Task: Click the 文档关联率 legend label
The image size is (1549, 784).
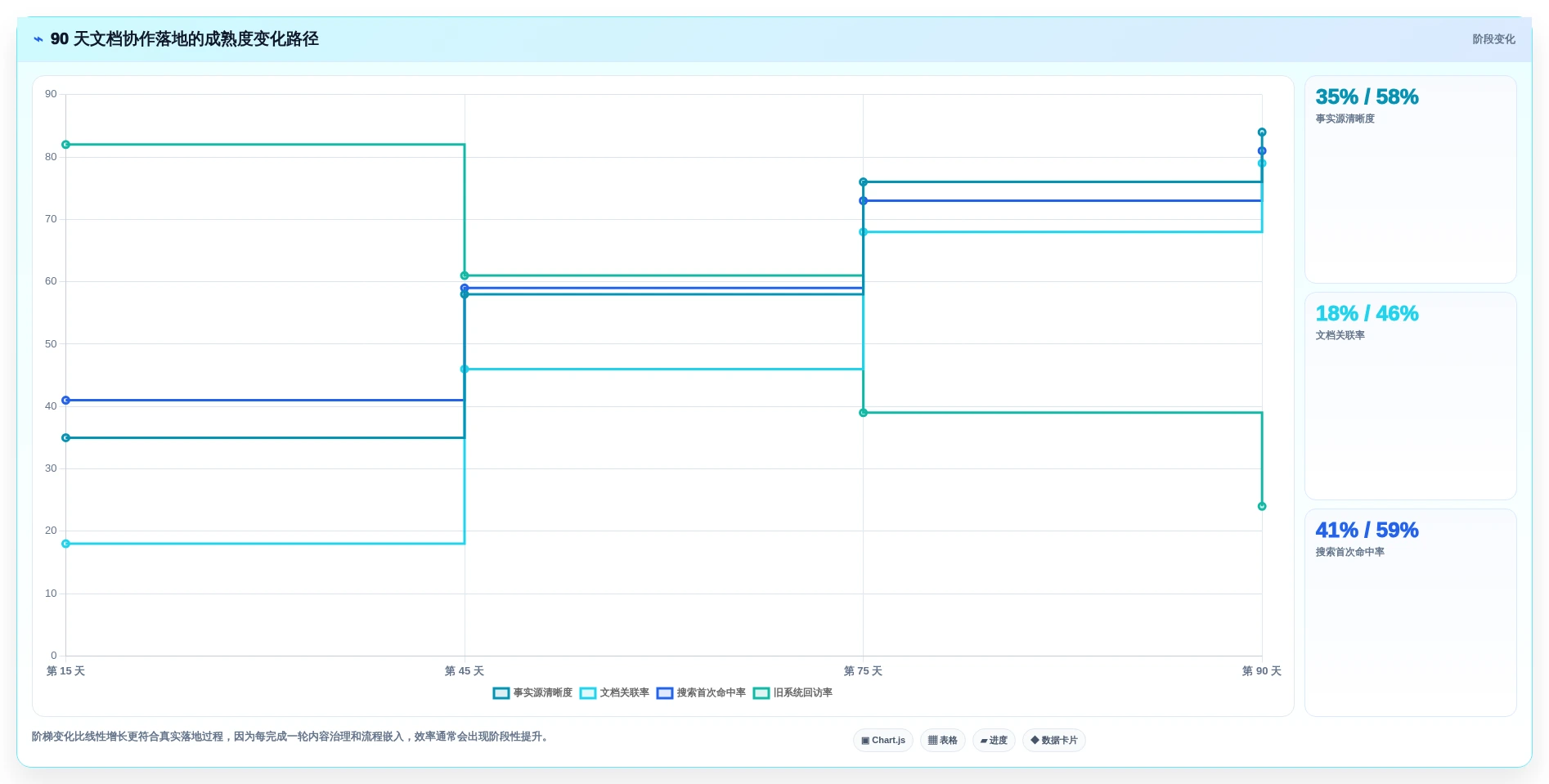Action: coord(625,693)
